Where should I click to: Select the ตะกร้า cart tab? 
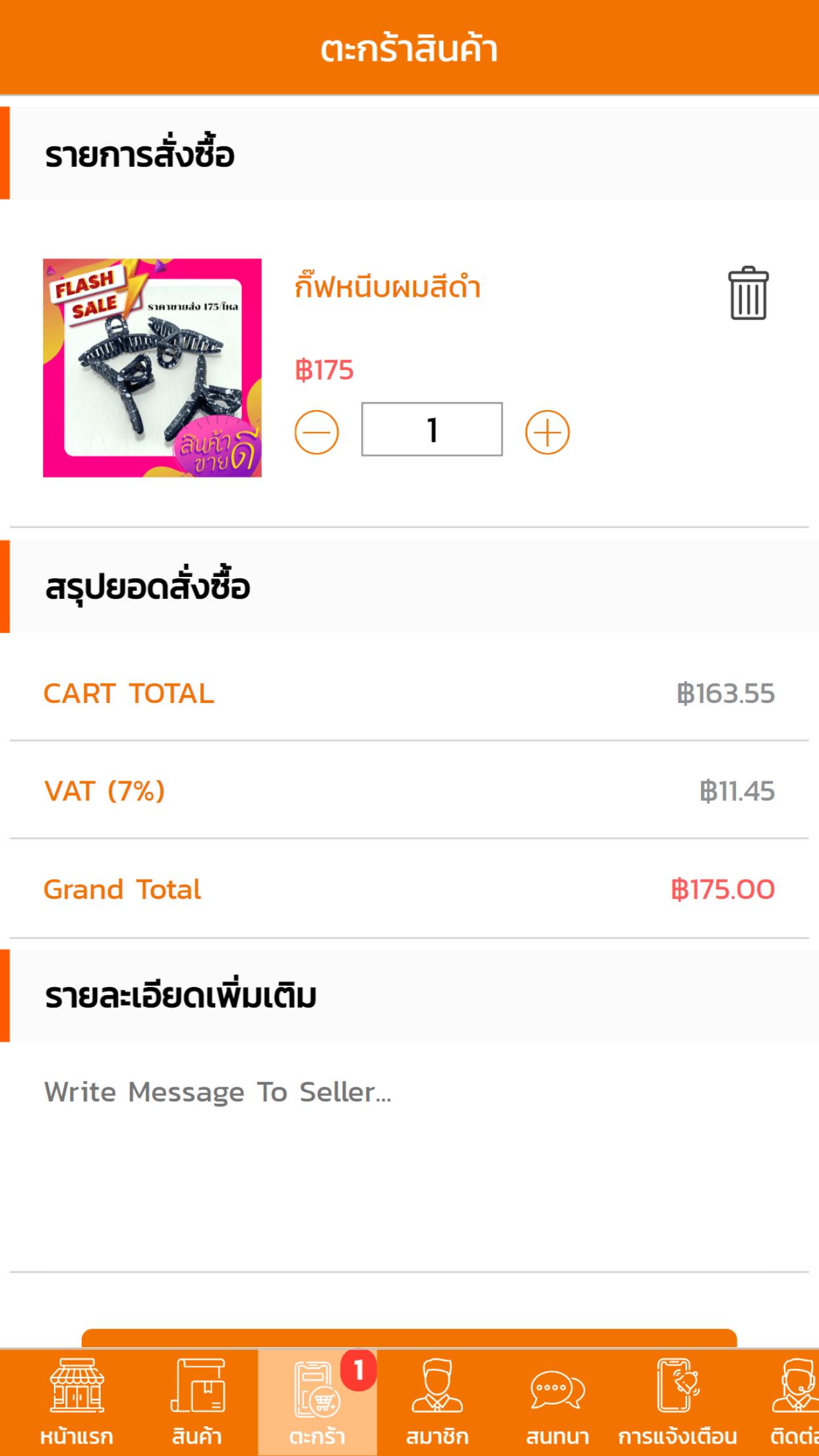pyautogui.click(x=317, y=1401)
